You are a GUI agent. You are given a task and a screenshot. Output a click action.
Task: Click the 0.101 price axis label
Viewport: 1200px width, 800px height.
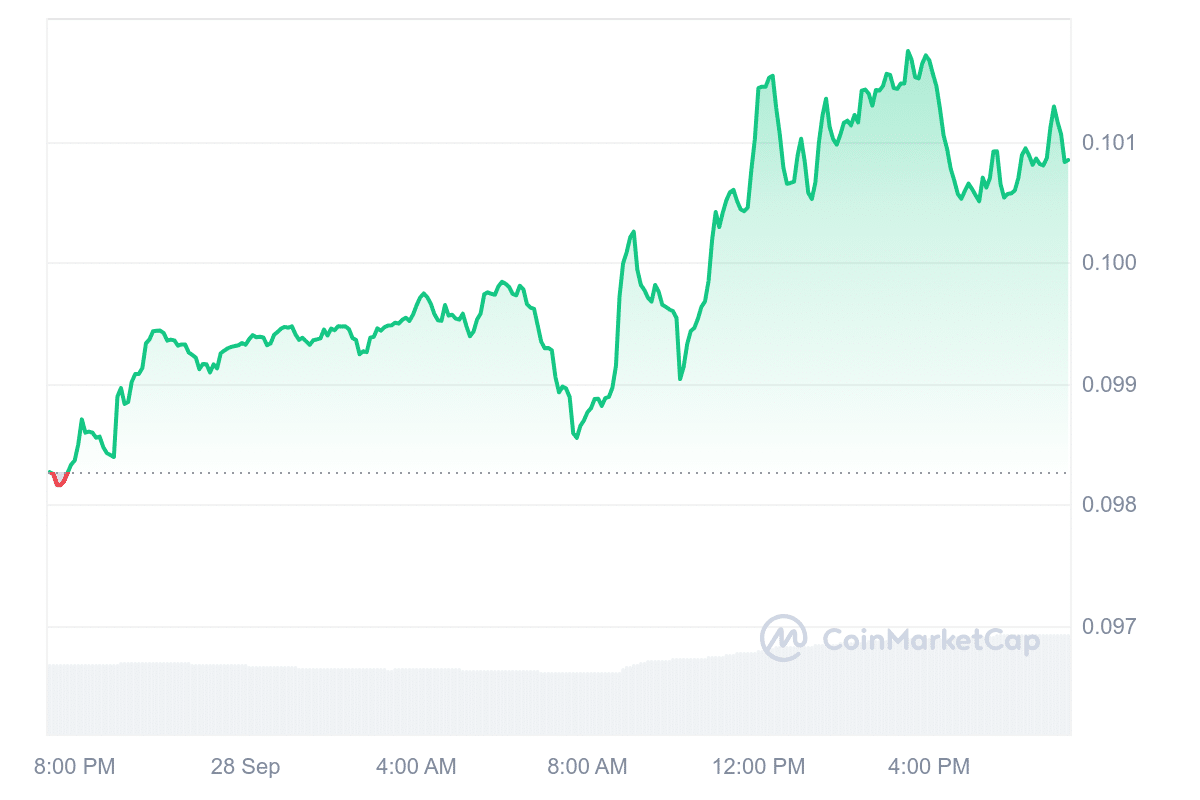1108,142
